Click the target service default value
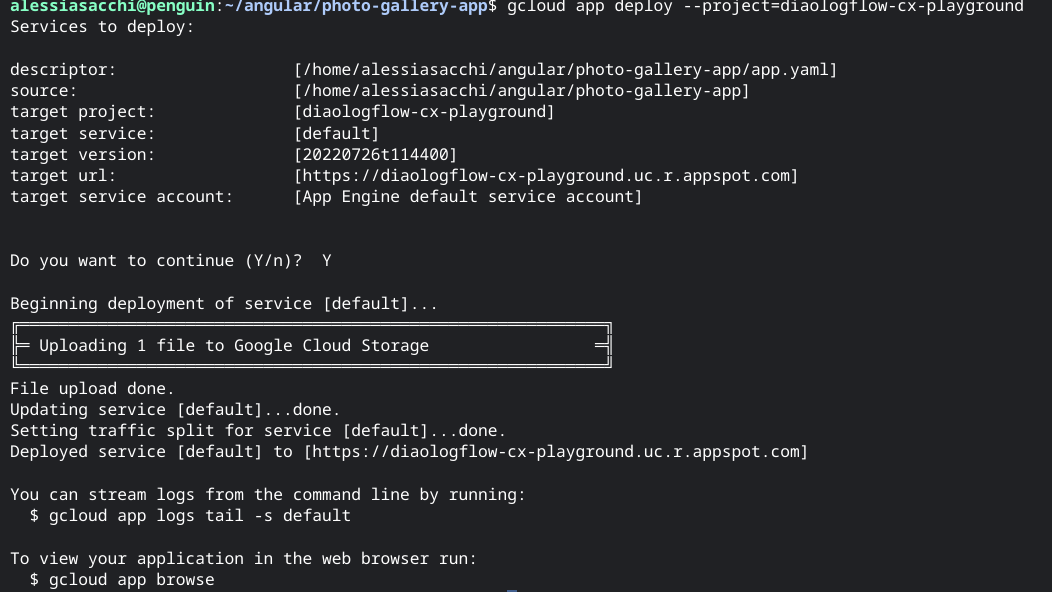This screenshot has width=1052, height=592. coord(336,134)
